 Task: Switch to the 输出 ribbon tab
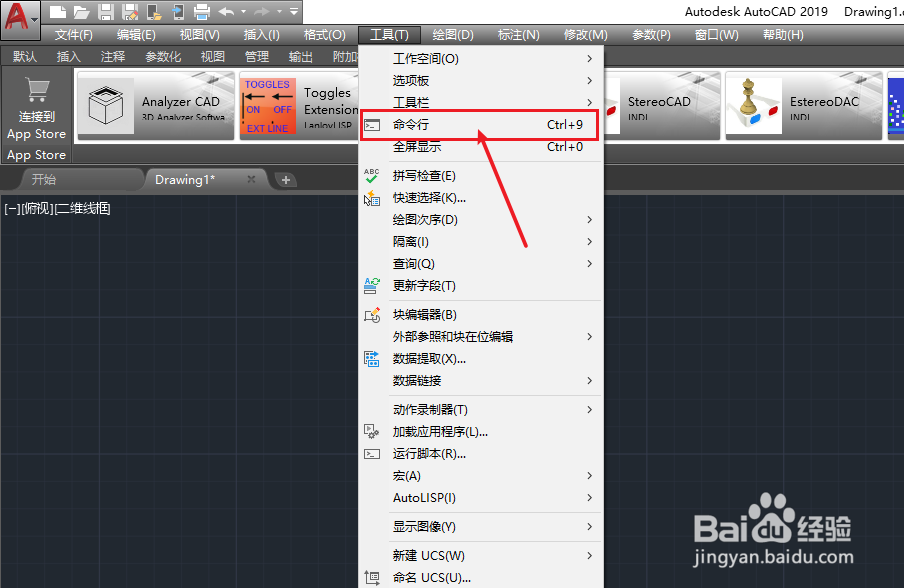[300, 56]
